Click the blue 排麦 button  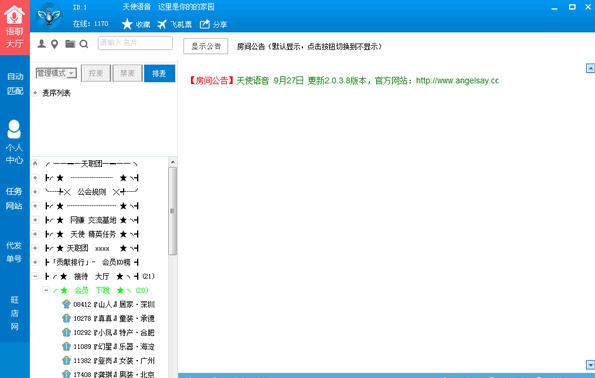coord(159,73)
